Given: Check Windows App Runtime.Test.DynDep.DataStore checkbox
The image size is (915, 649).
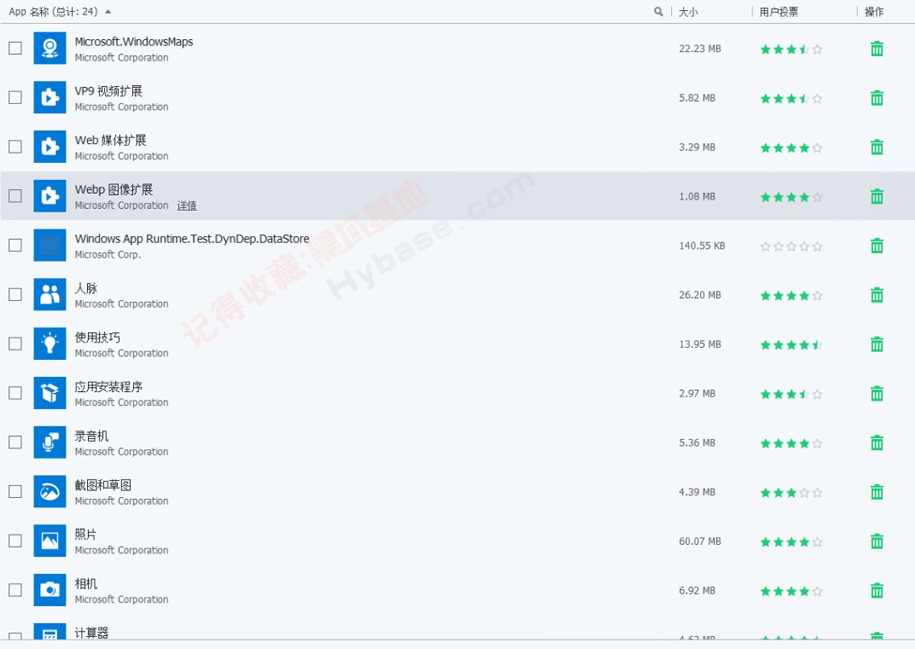Looking at the screenshot, I should pyautogui.click(x=15, y=245).
